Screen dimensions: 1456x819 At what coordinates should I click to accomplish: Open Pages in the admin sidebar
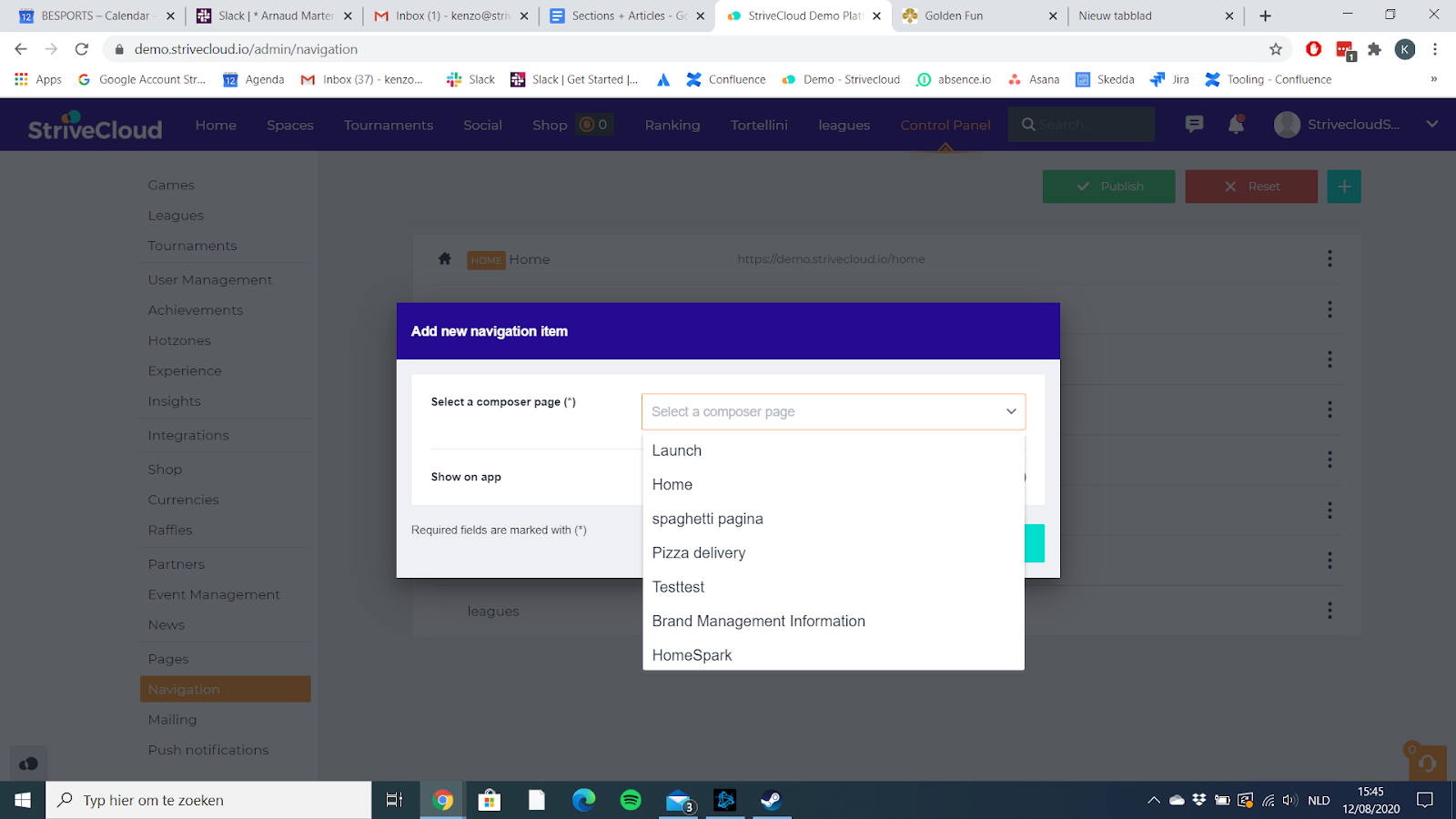click(168, 659)
